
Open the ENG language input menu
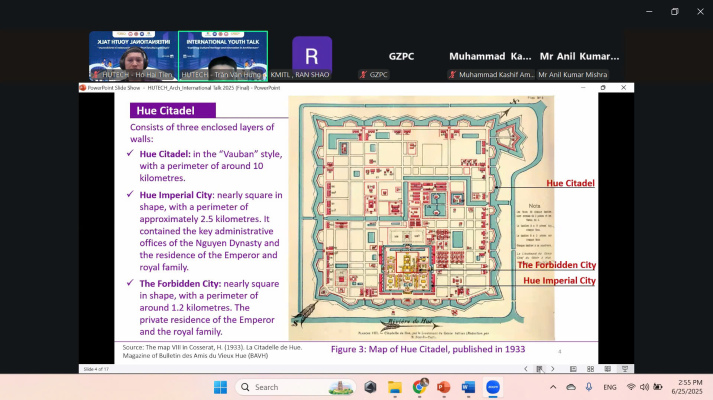point(609,387)
